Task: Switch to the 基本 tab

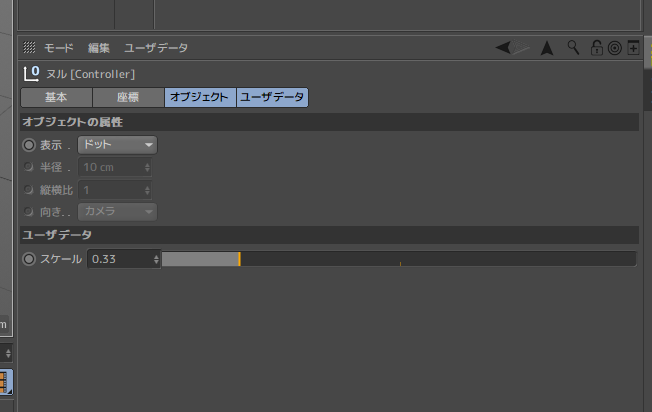Action: tap(57, 97)
